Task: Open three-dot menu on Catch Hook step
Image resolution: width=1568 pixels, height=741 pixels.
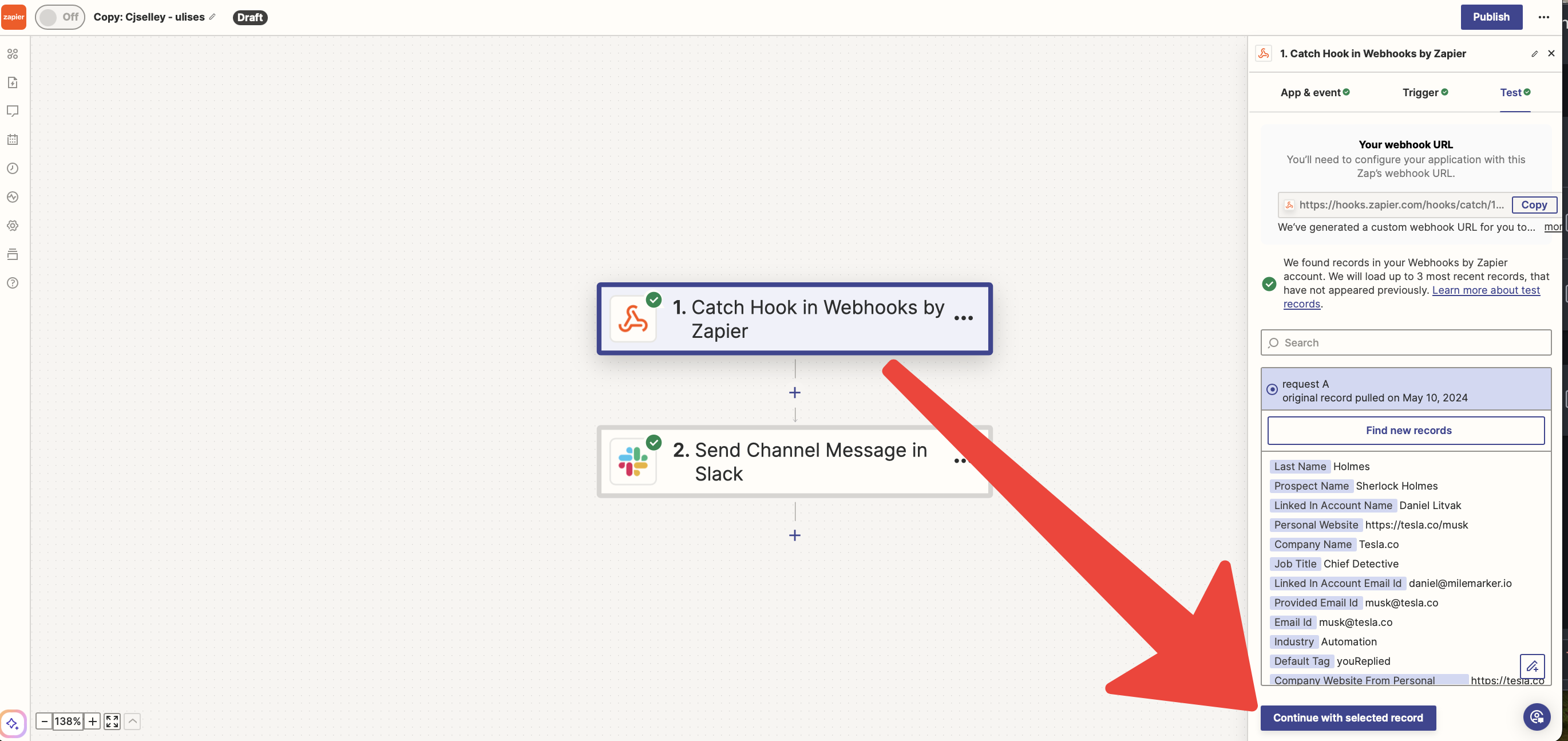Action: pos(963,318)
